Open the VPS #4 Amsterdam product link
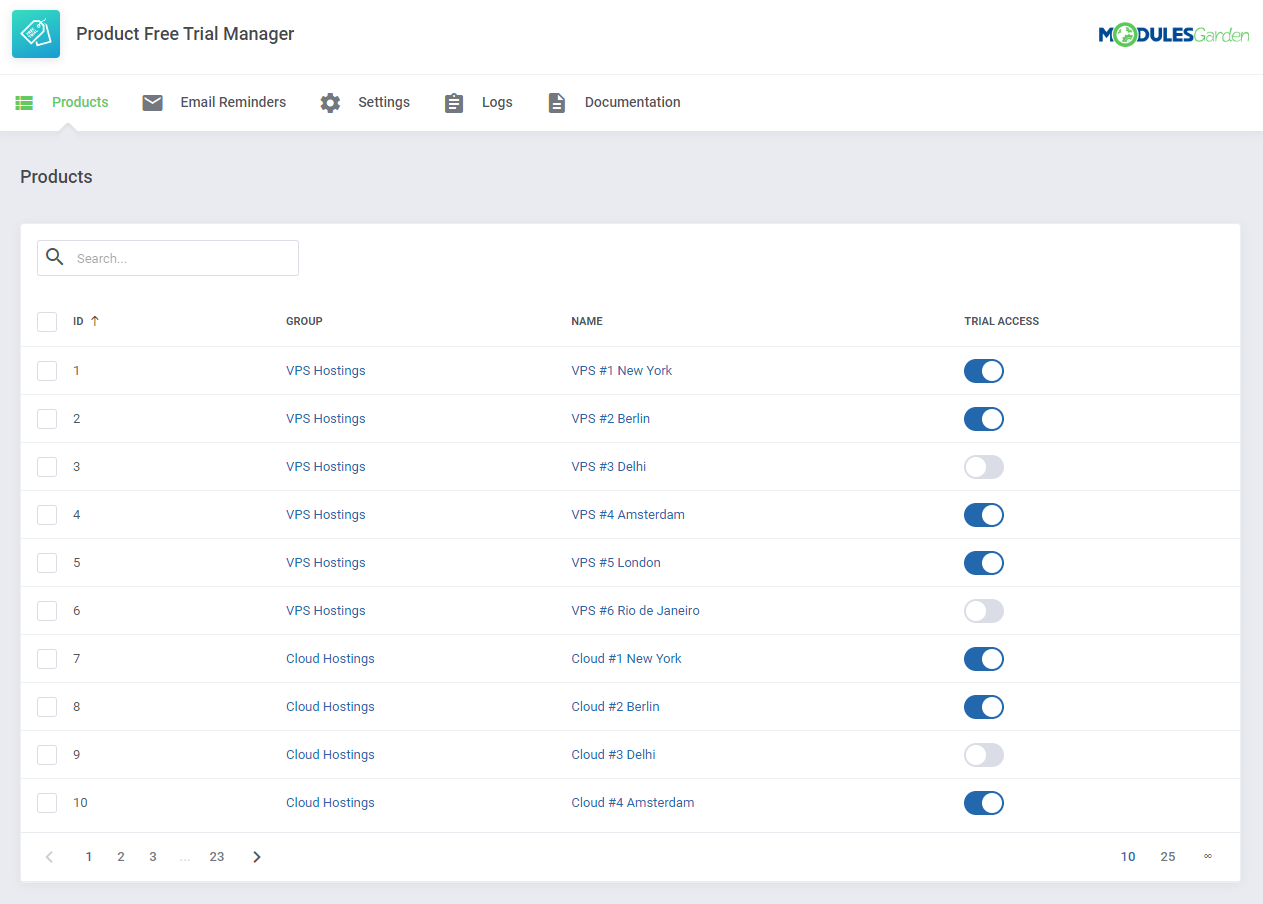 (628, 514)
